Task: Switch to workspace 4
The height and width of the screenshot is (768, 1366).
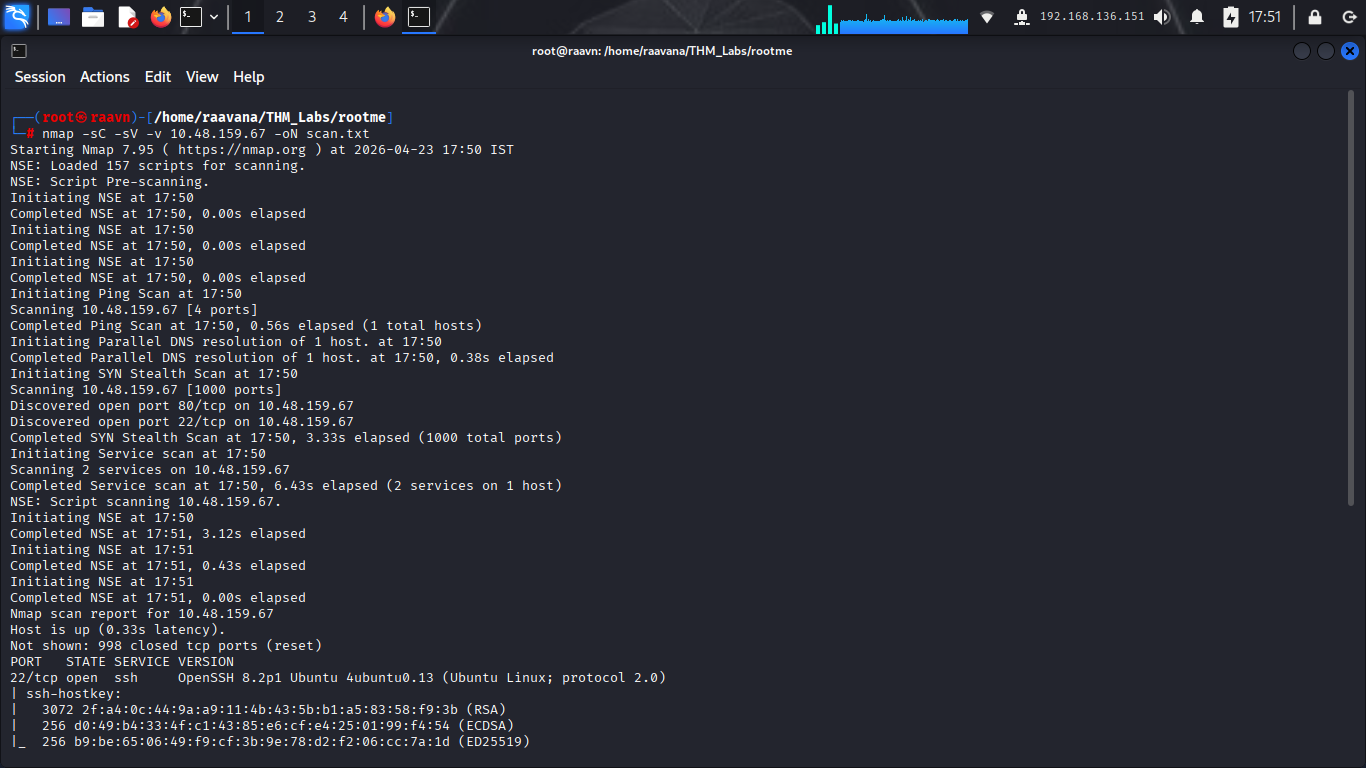Action: pos(343,17)
